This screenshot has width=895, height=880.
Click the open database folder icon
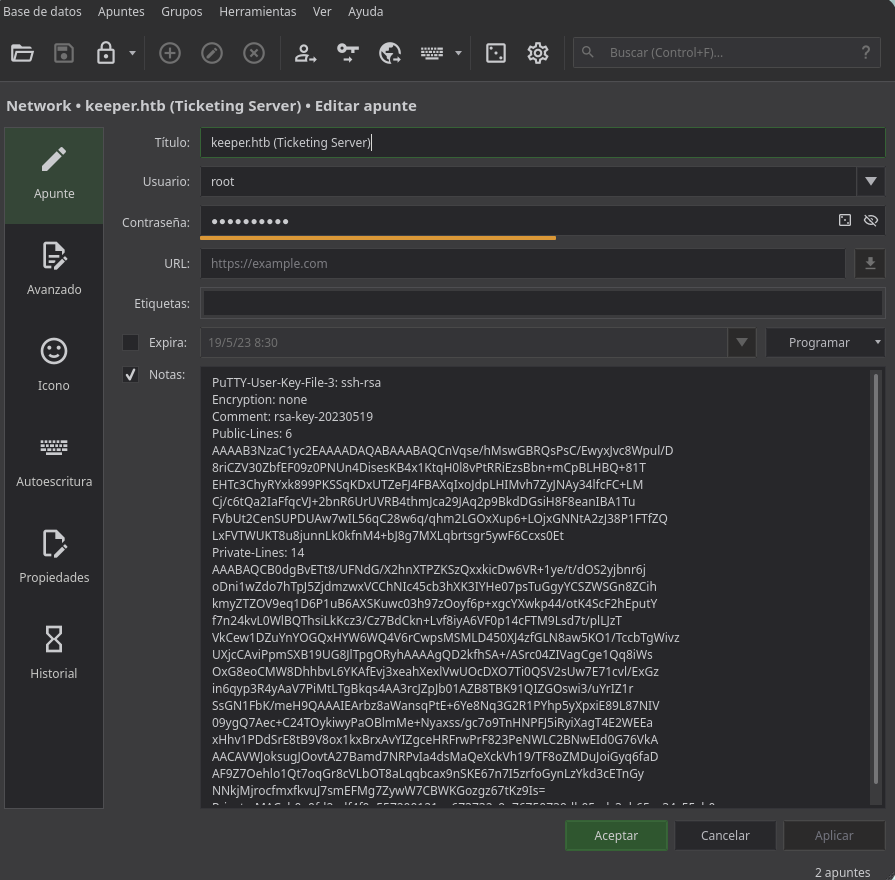[x=22, y=53]
